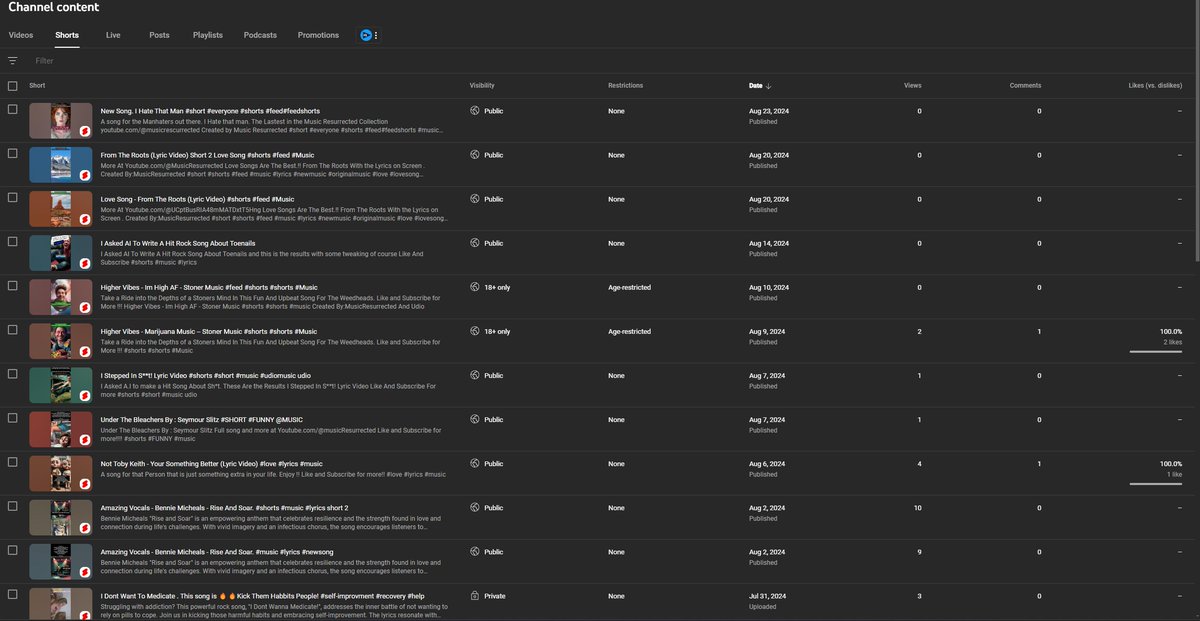Click Age-restricted label on Im High AF row

coord(629,287)
